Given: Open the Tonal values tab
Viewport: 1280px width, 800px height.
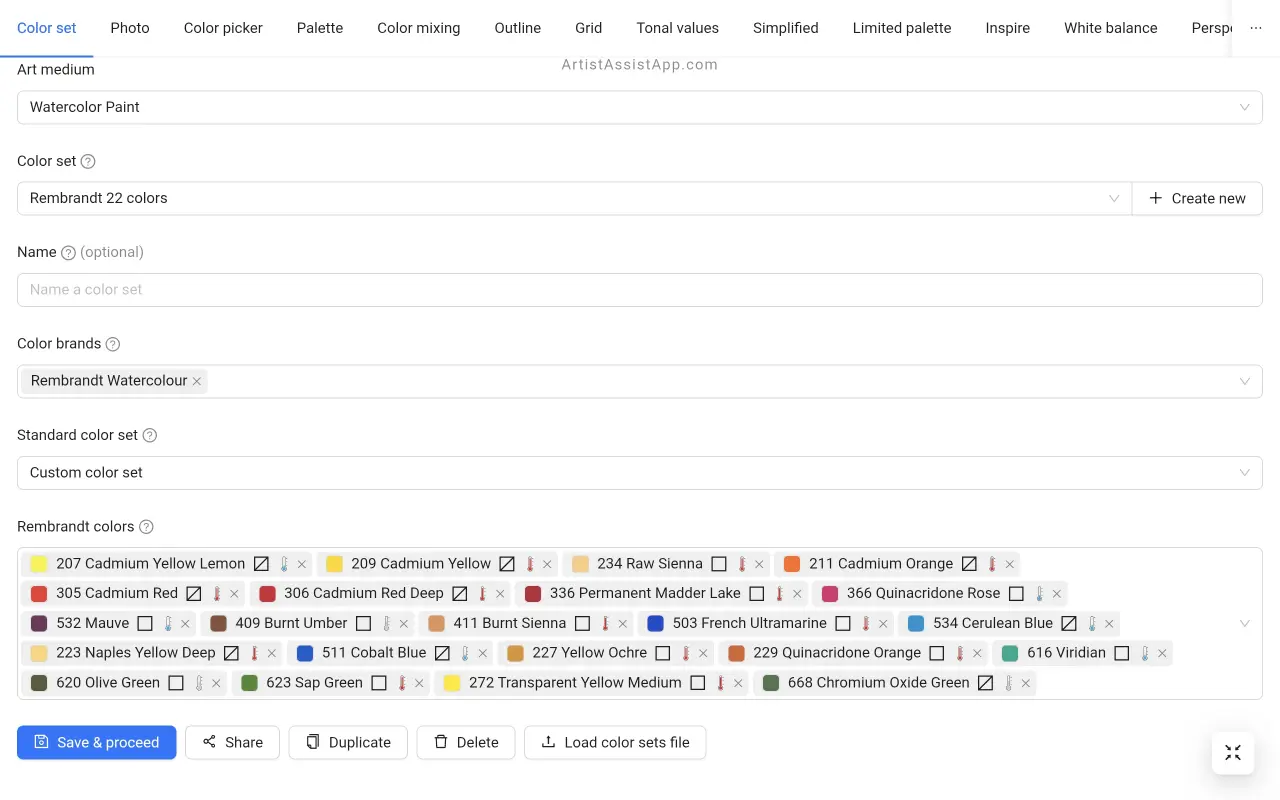Looking at the screenshot, I should pyautogui.click(x=677, y=28).
